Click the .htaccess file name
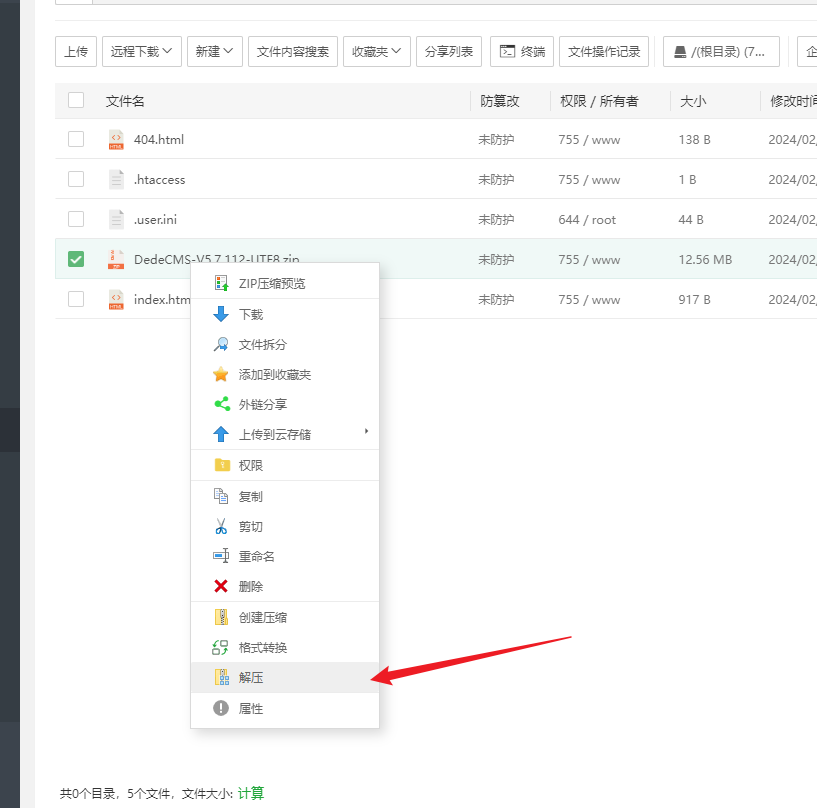The height and width of the screenshot is (808, 817). click(160, 179)
